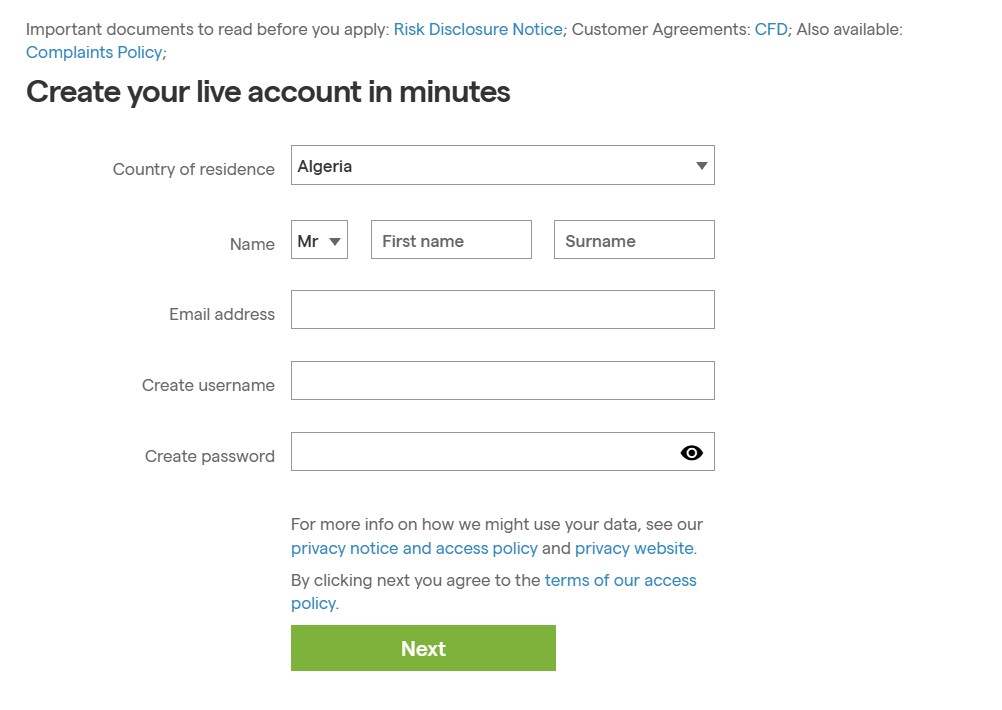Open the Risk Disclosure Notice link

tap(478, 30)
